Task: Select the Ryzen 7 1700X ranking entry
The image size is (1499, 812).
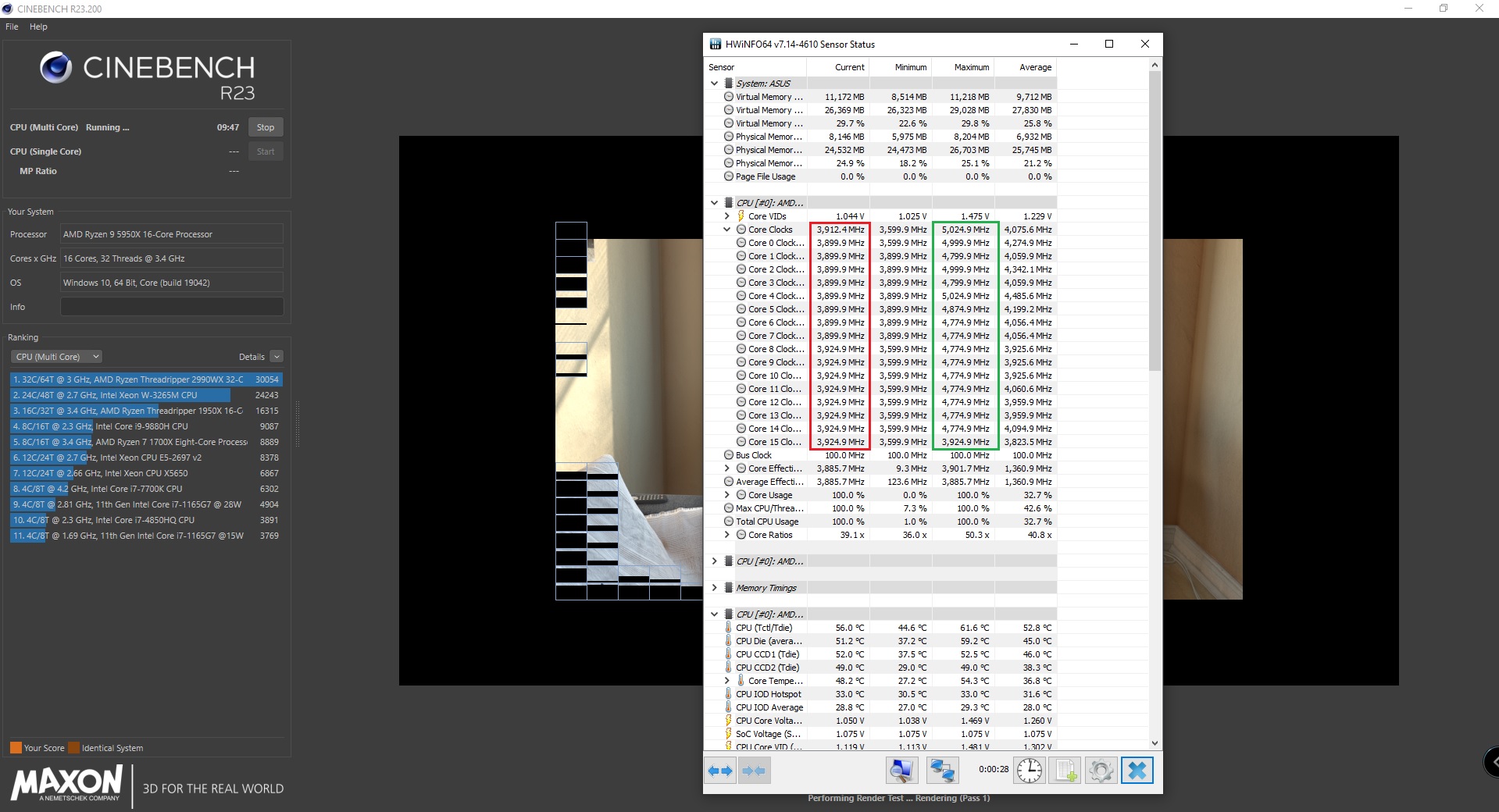Action: pyautogui.click(x=146, y=442)
